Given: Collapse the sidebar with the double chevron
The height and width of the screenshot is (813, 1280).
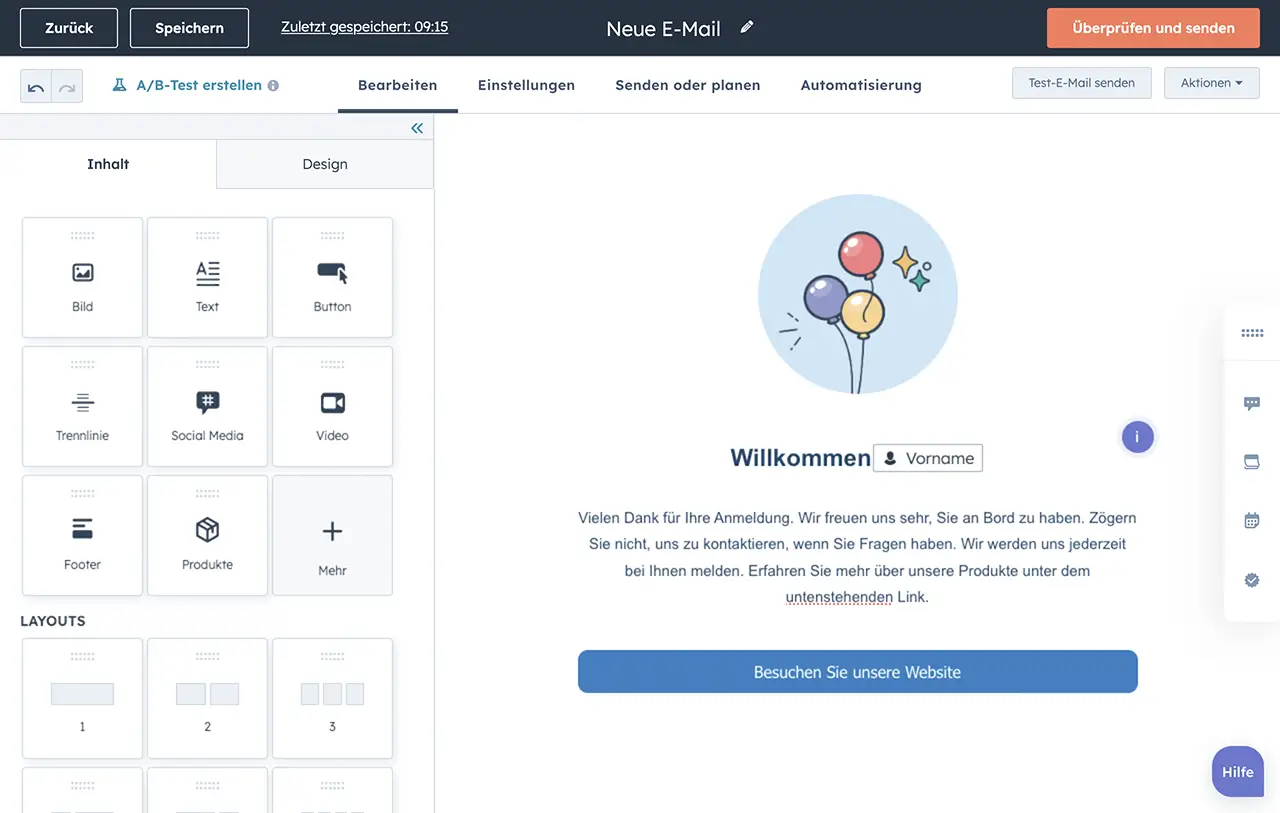Looking at the screenshot, I should pos(417,128).
